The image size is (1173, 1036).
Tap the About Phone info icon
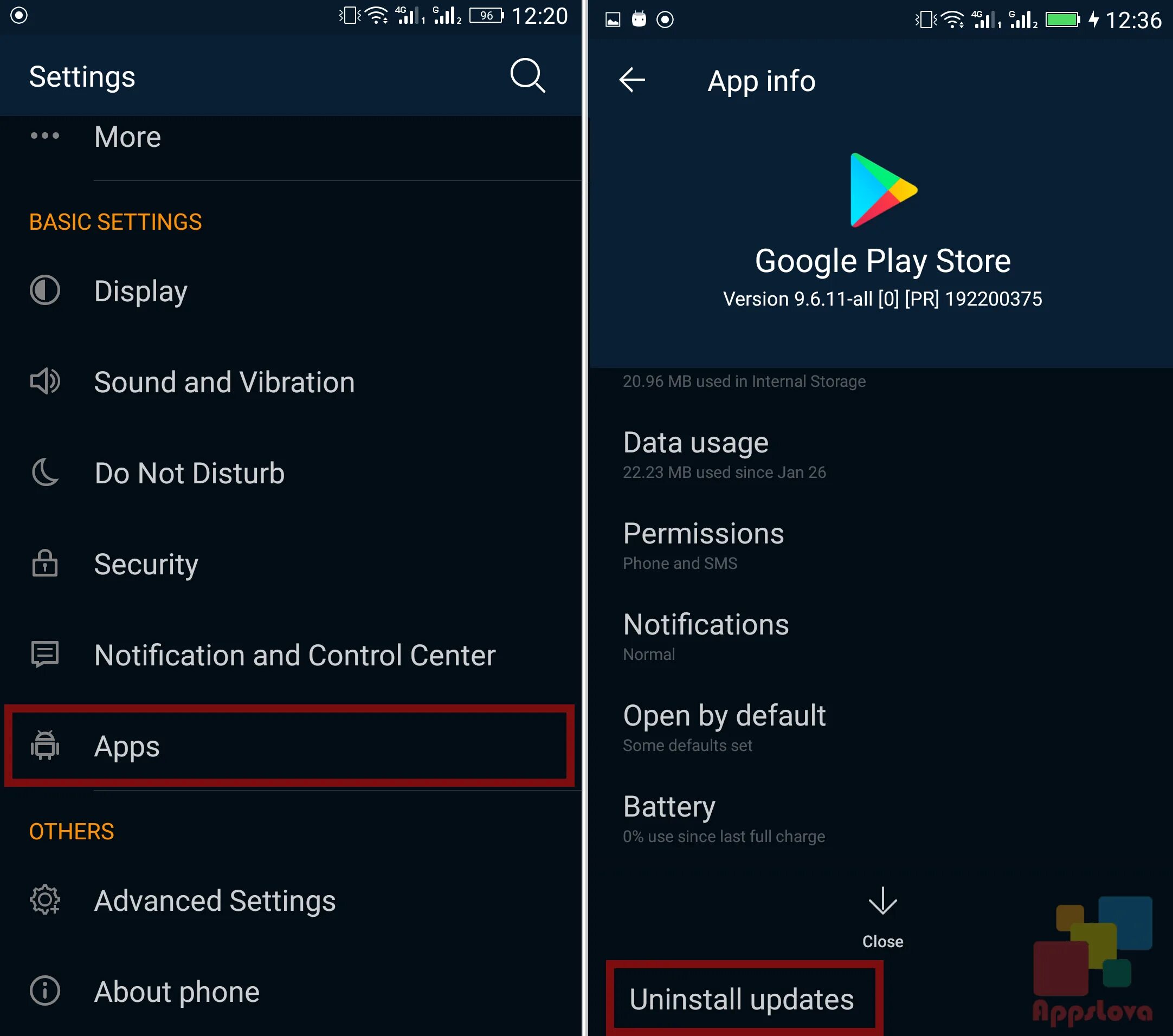click(43, 990)
